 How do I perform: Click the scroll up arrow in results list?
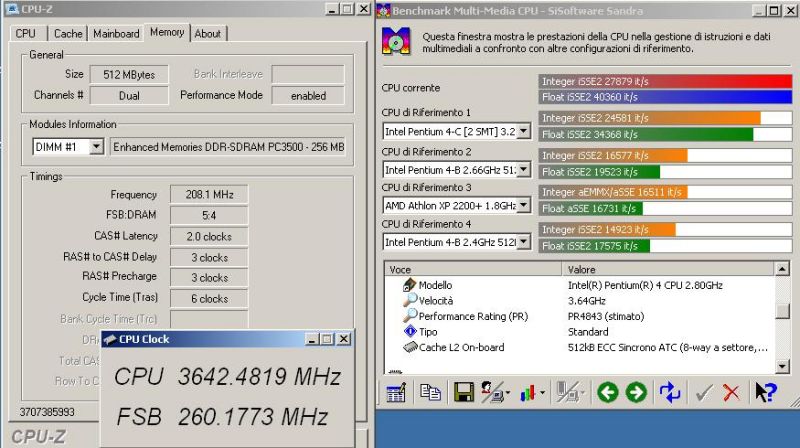[782, 269]
